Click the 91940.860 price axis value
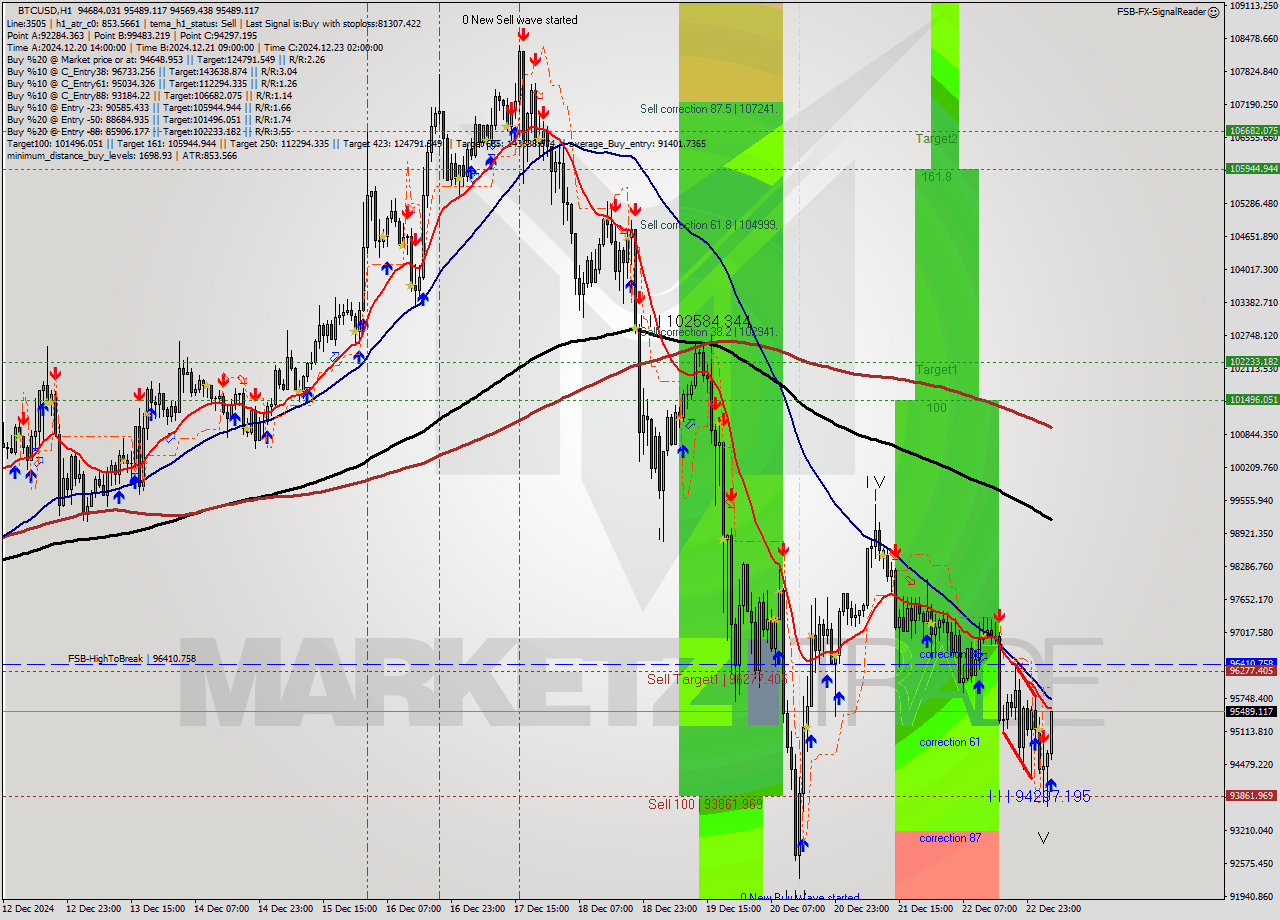The image size is (1280, 920). pyautogui.click(x=1253, y=896)
